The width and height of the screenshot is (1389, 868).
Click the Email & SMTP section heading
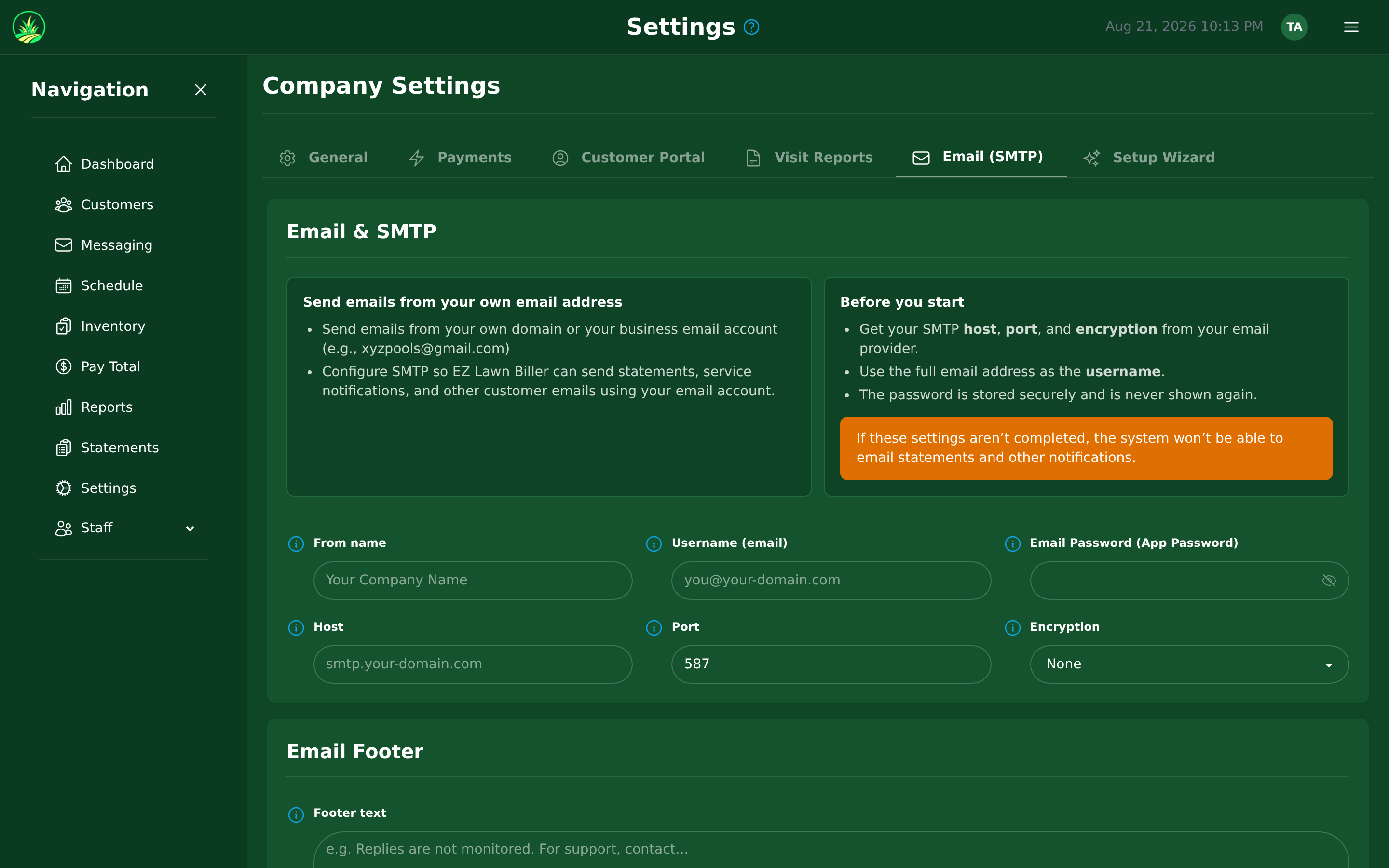pyautogui.click(x=362, y=231)
